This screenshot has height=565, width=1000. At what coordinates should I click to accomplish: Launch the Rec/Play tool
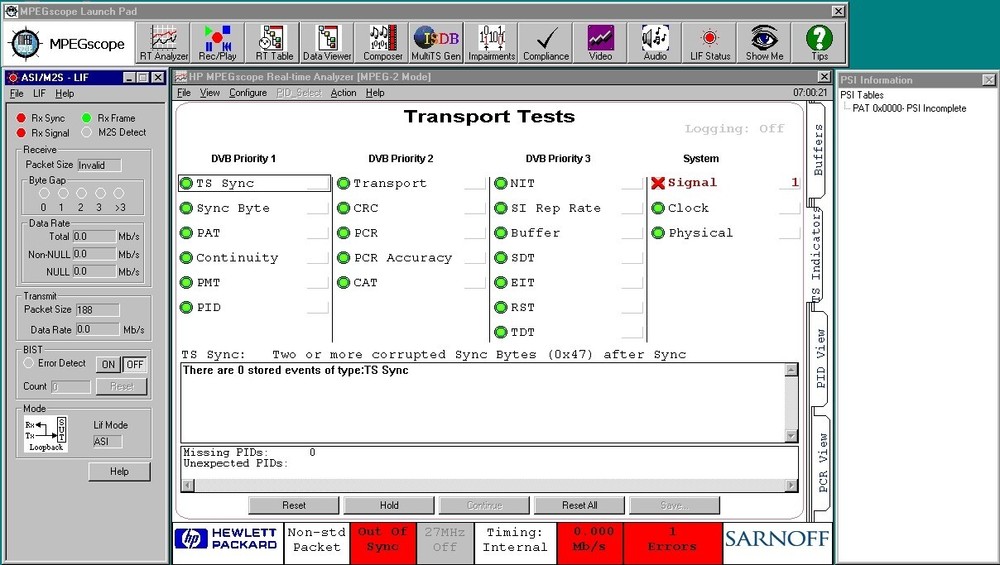pyautogui.click(x=217, y=43)
